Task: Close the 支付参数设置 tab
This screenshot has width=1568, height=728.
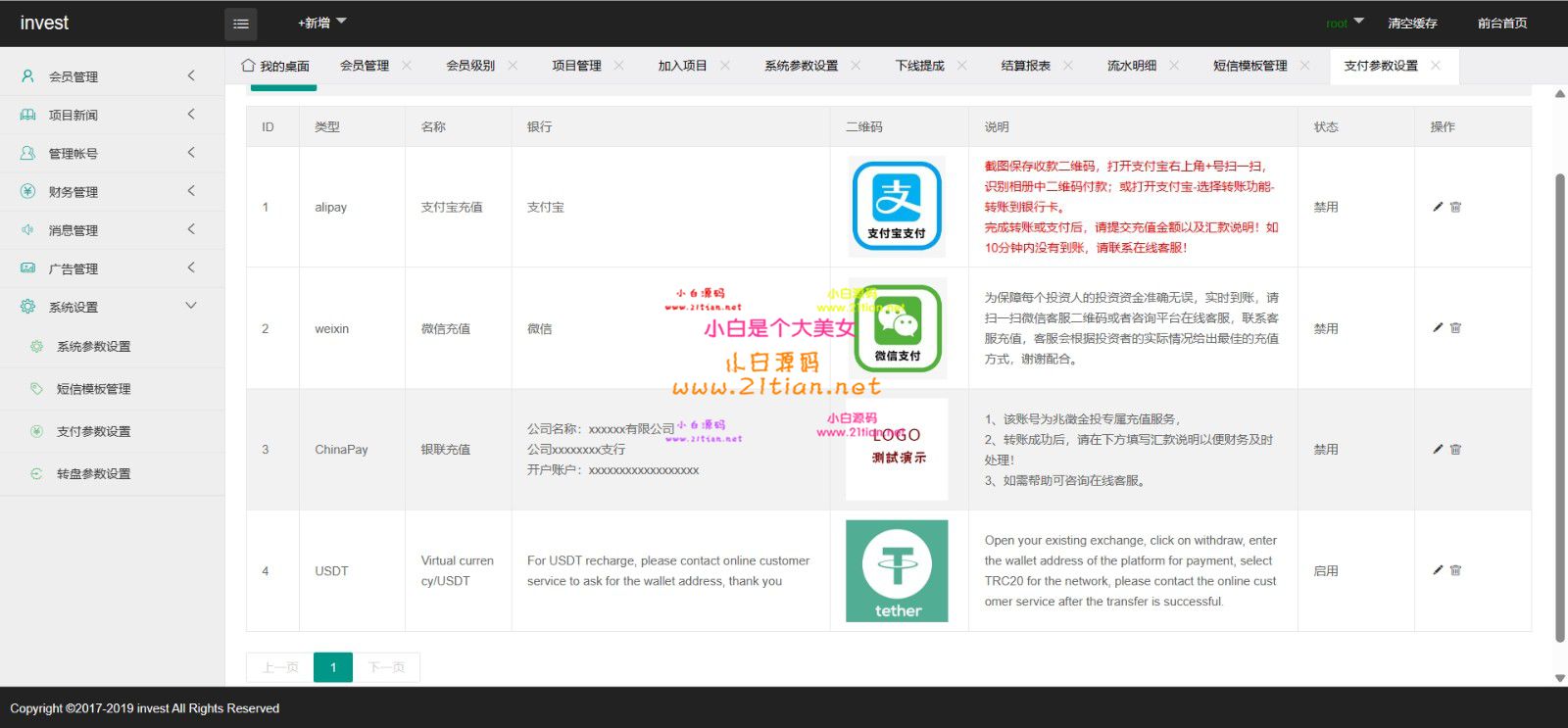Action: [x=1436, y=66]
